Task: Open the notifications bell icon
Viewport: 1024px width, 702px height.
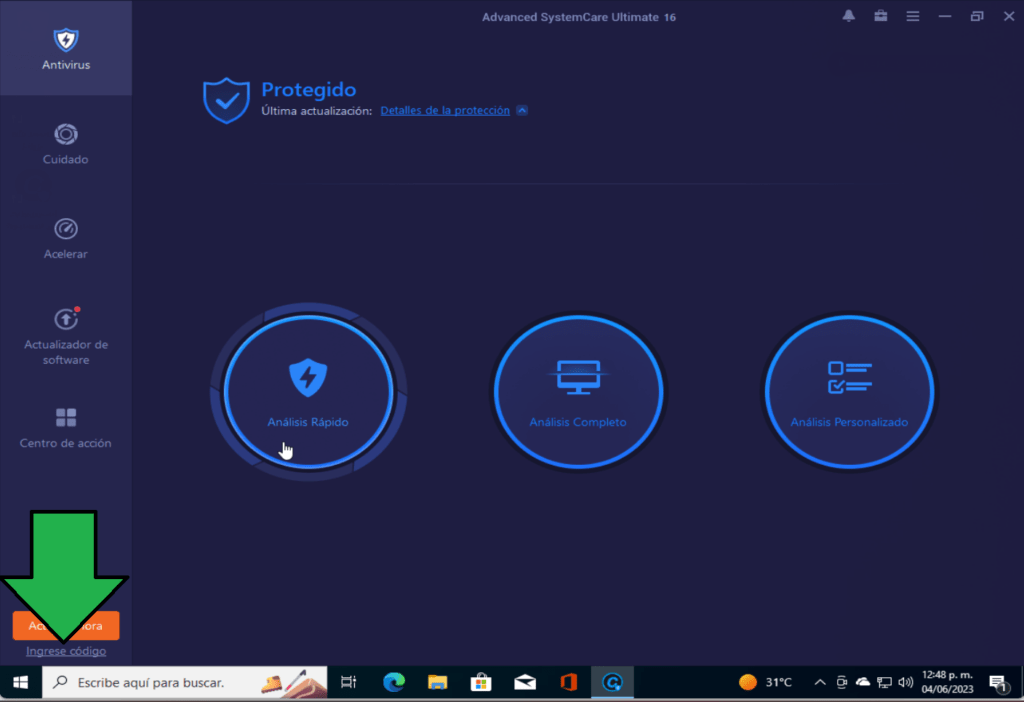Action: tap(848, 16)
